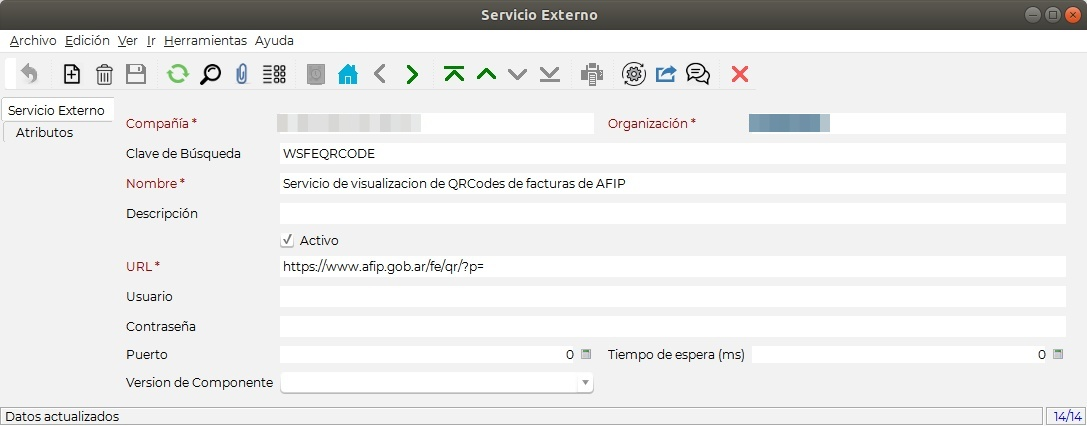Image resolution: width=1087 pixels, height=426 pixels.
Task: Click the Compañía field
Action: tap(436, 123)
